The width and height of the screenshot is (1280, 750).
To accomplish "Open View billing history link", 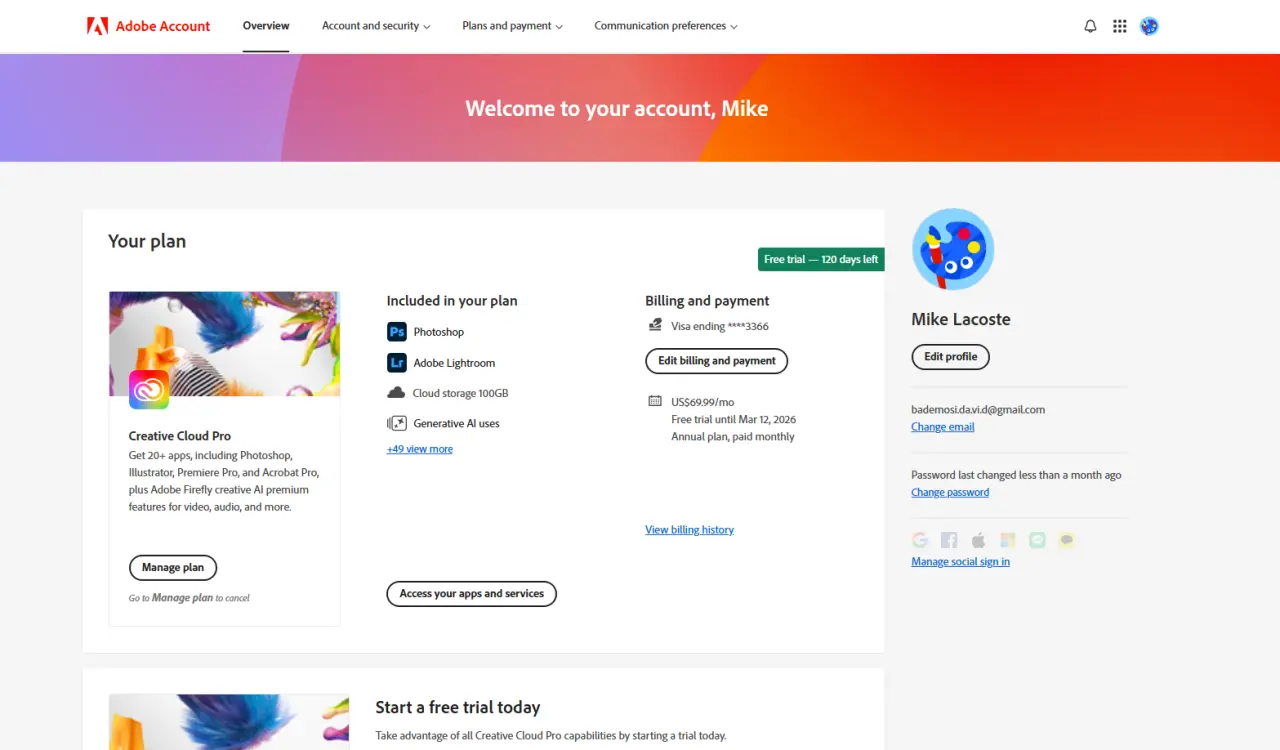I will pos(689,530).
